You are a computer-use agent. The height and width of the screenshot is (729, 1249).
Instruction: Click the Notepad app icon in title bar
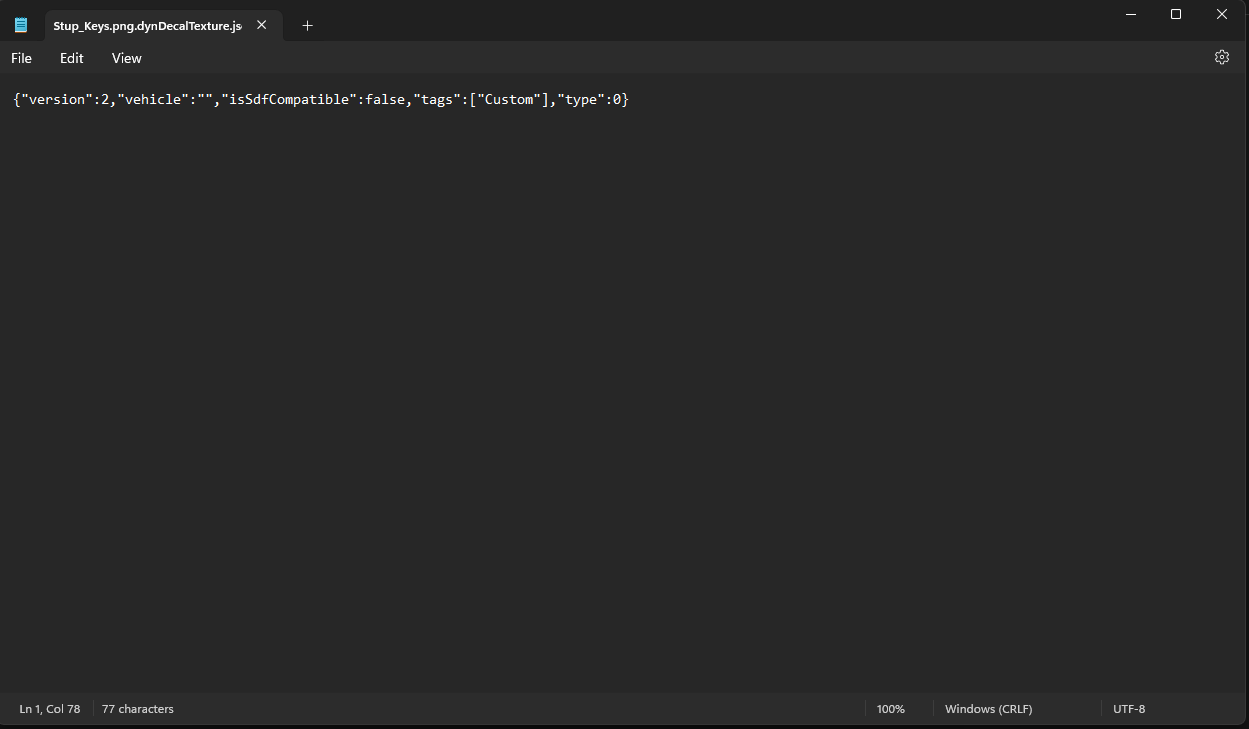point(21,25)
